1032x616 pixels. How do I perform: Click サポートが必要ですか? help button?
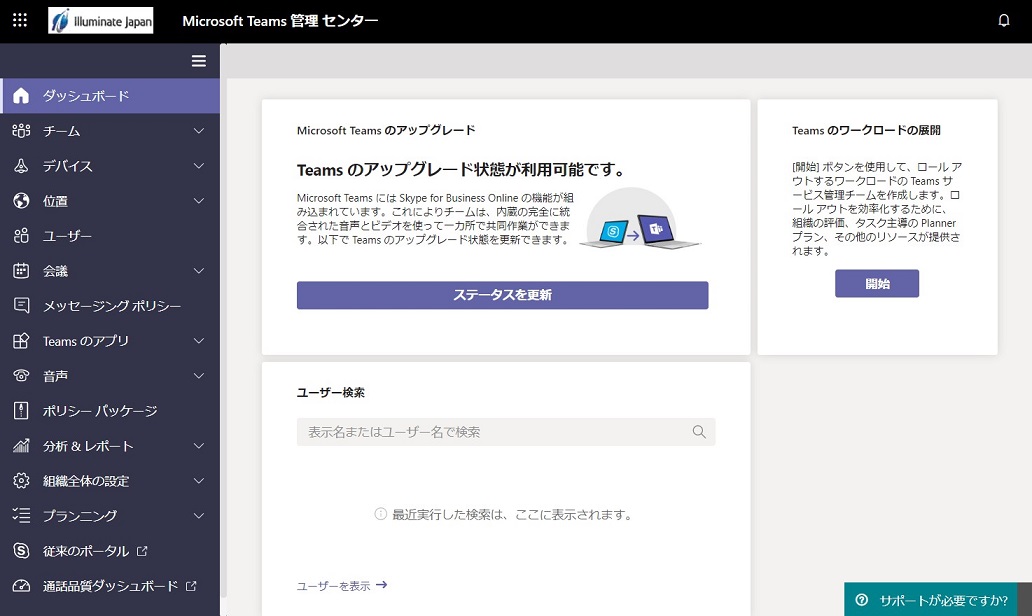point(931,600)
